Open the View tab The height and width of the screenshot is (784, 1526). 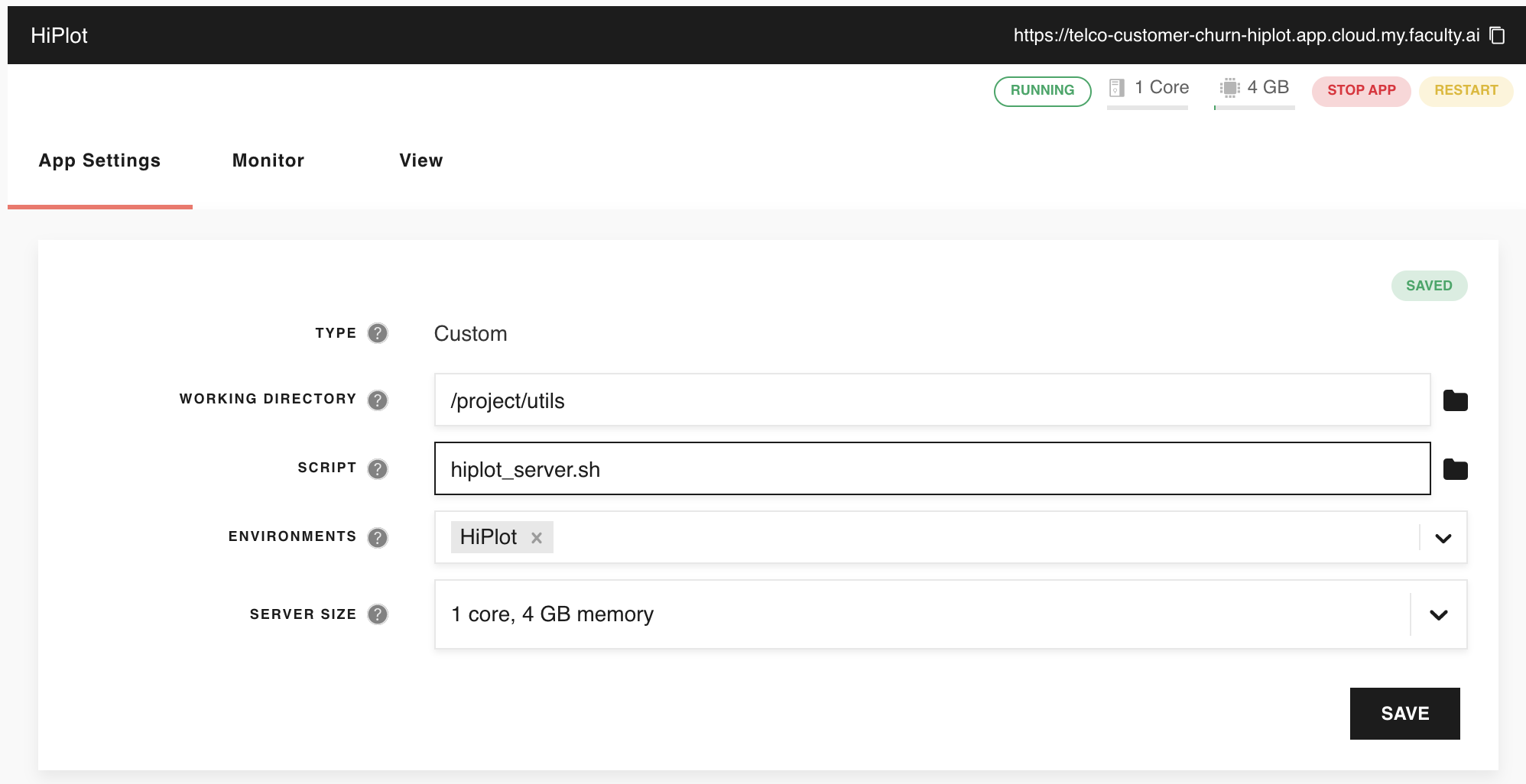[420, 160]
